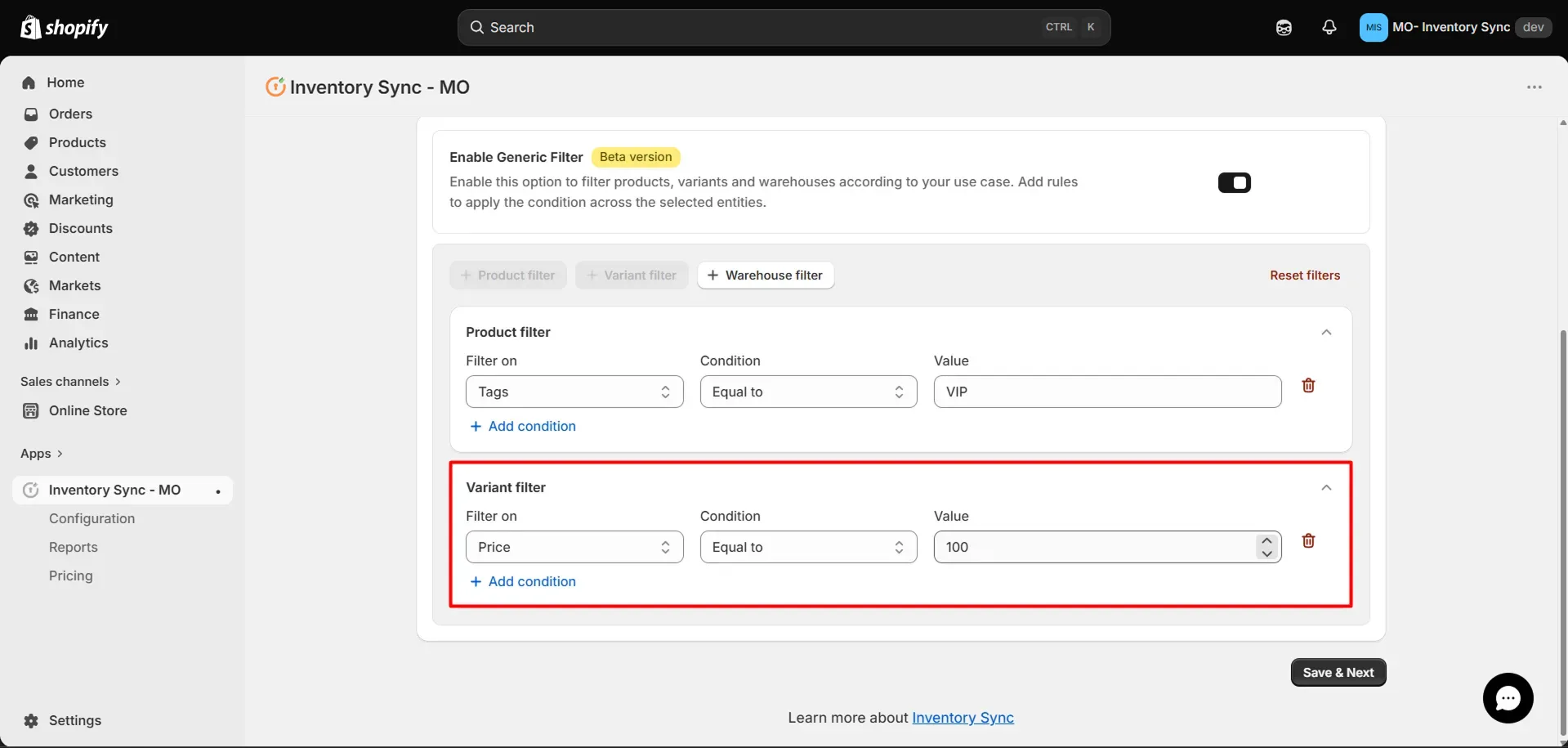Toggle the Enable Generic Filter switch
Viewport: 1568px width, 748px height.
tap(1234, 182)
